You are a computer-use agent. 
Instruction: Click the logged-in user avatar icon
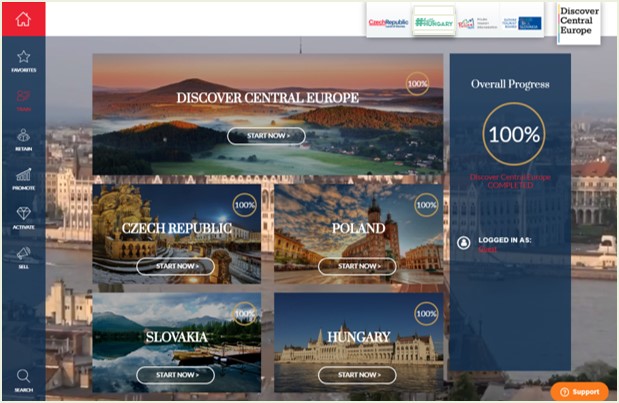[464, 242]
